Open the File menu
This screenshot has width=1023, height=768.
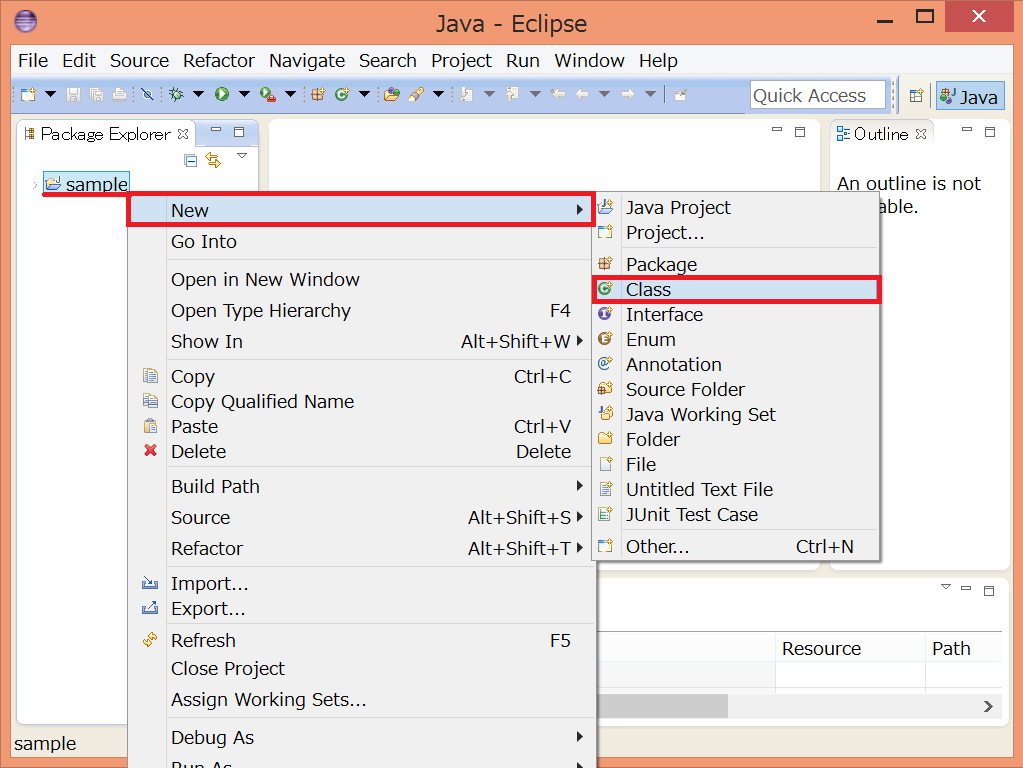[x=33, y=61]
